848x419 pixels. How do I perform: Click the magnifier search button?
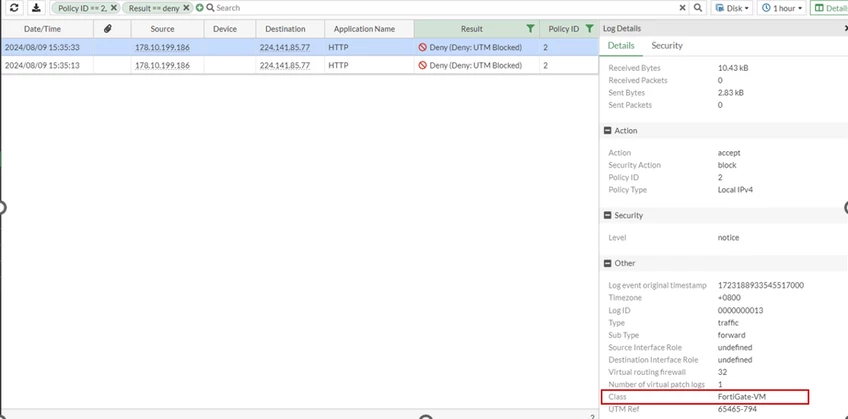pyautogui.click(x=698, y=8)
